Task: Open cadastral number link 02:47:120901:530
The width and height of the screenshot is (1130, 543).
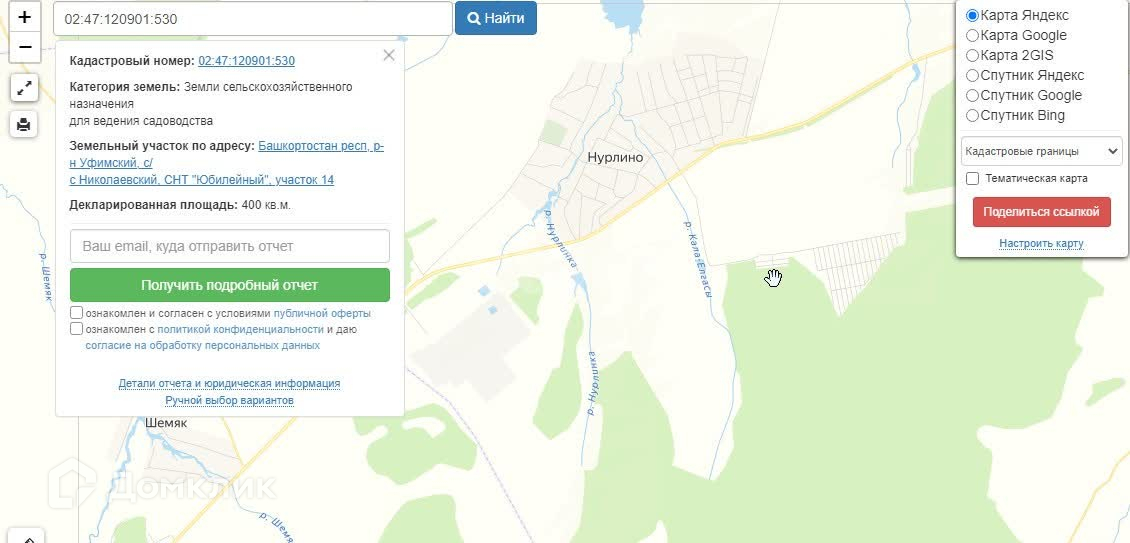Action: pyautogui.click(x=246, y=61)
